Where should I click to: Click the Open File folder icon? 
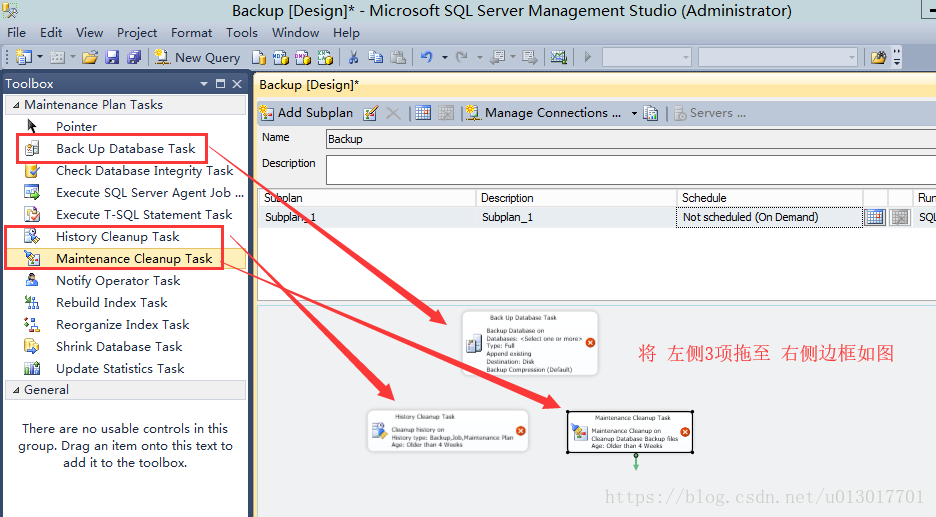point(90,57)
